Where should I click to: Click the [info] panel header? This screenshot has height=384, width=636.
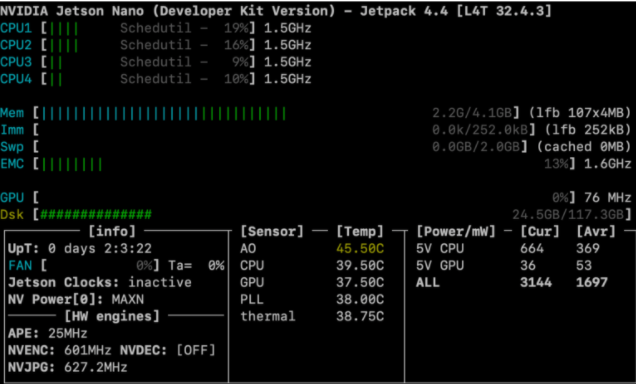coord(112,231)
